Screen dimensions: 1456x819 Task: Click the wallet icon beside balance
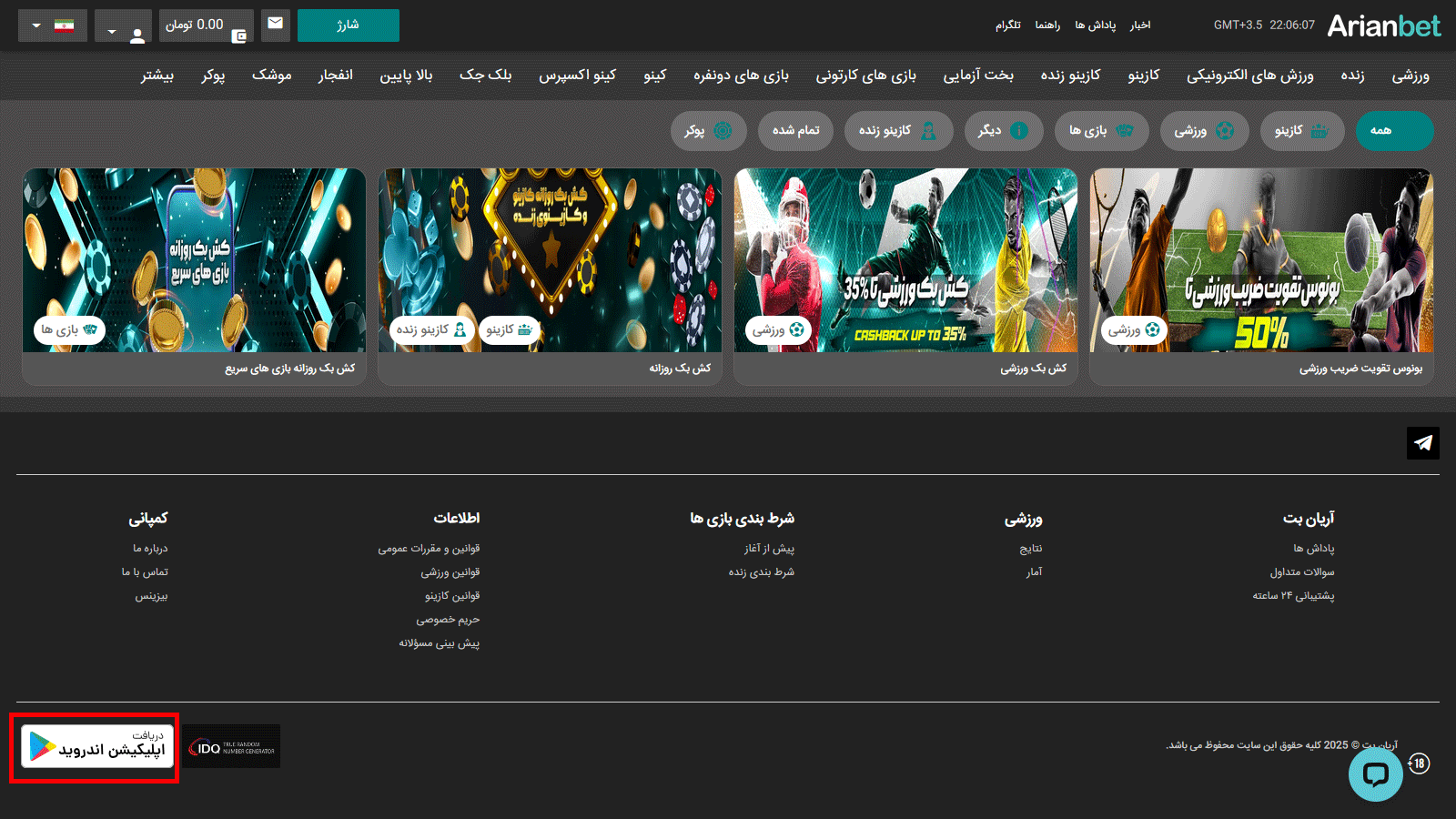pos(239,36)
